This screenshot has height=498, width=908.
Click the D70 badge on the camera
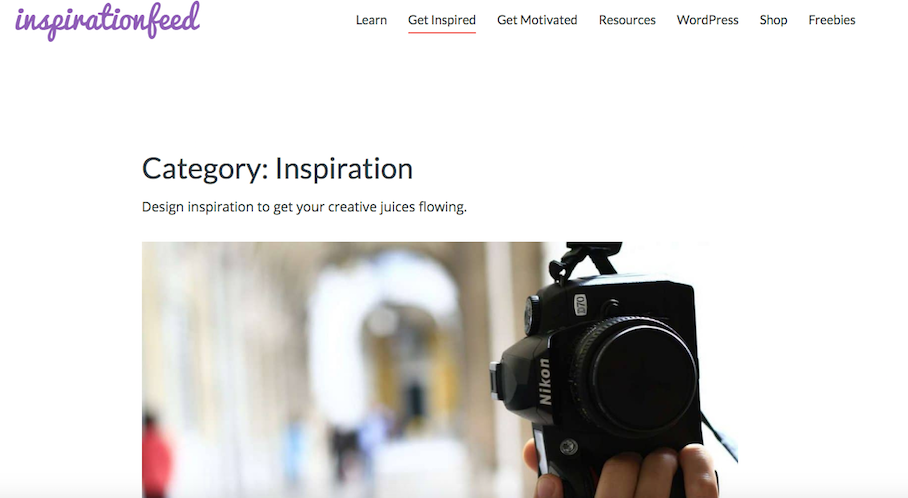point(580,305)
